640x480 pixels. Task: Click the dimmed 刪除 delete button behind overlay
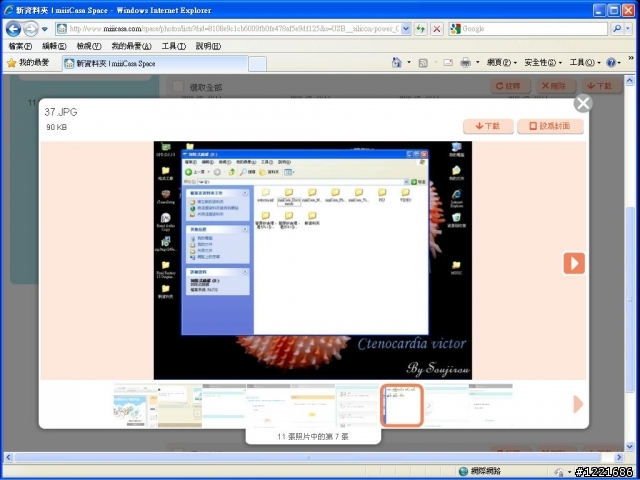point(556,86)
